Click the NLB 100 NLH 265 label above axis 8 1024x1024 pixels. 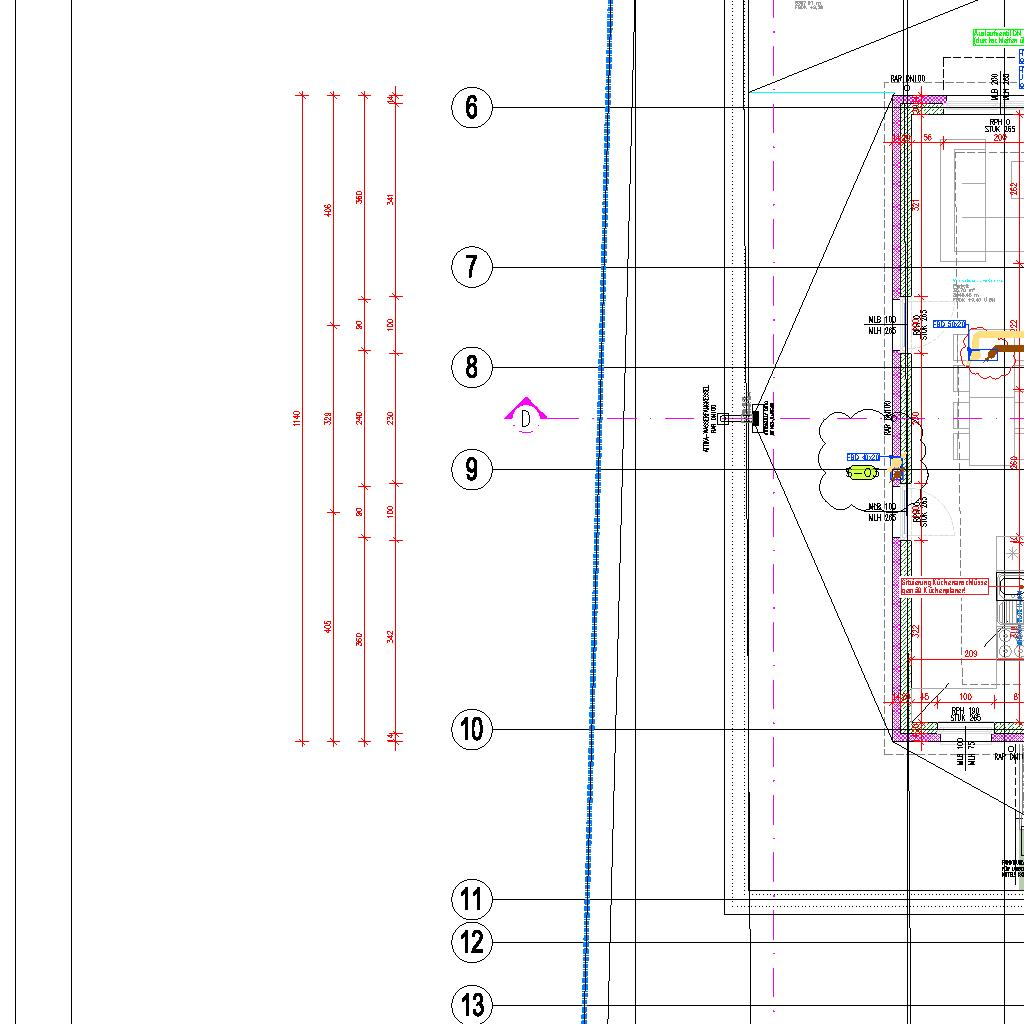coord(882,325)
